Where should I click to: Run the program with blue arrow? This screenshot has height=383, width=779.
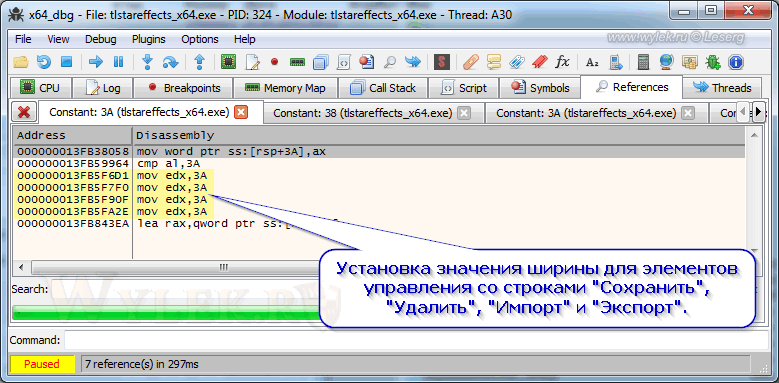(x=95, y=62)
